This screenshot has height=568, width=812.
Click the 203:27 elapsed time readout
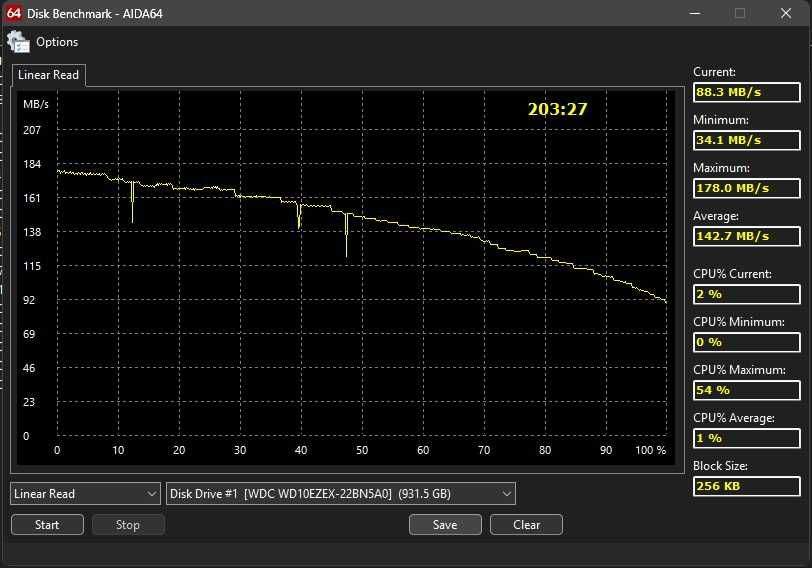[557, 109]
